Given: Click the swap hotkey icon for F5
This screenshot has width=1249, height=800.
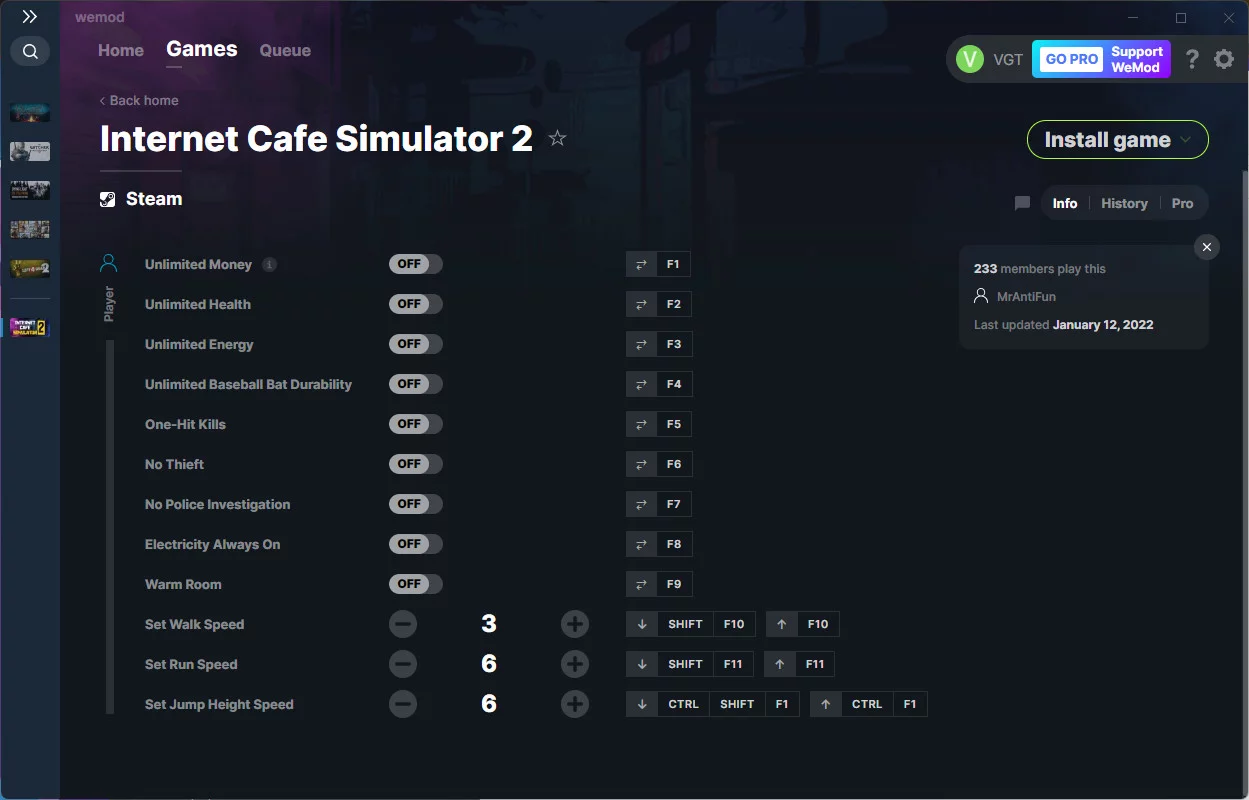Looking at the screenshot, I should click(641, 425).
